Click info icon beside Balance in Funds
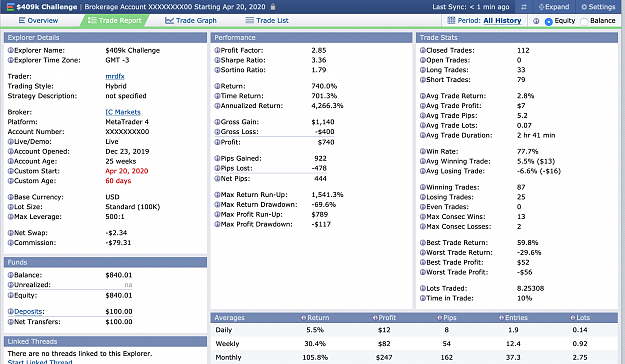Image resolution: width=625 pixels, height=364 pixels. coord(11,275)
